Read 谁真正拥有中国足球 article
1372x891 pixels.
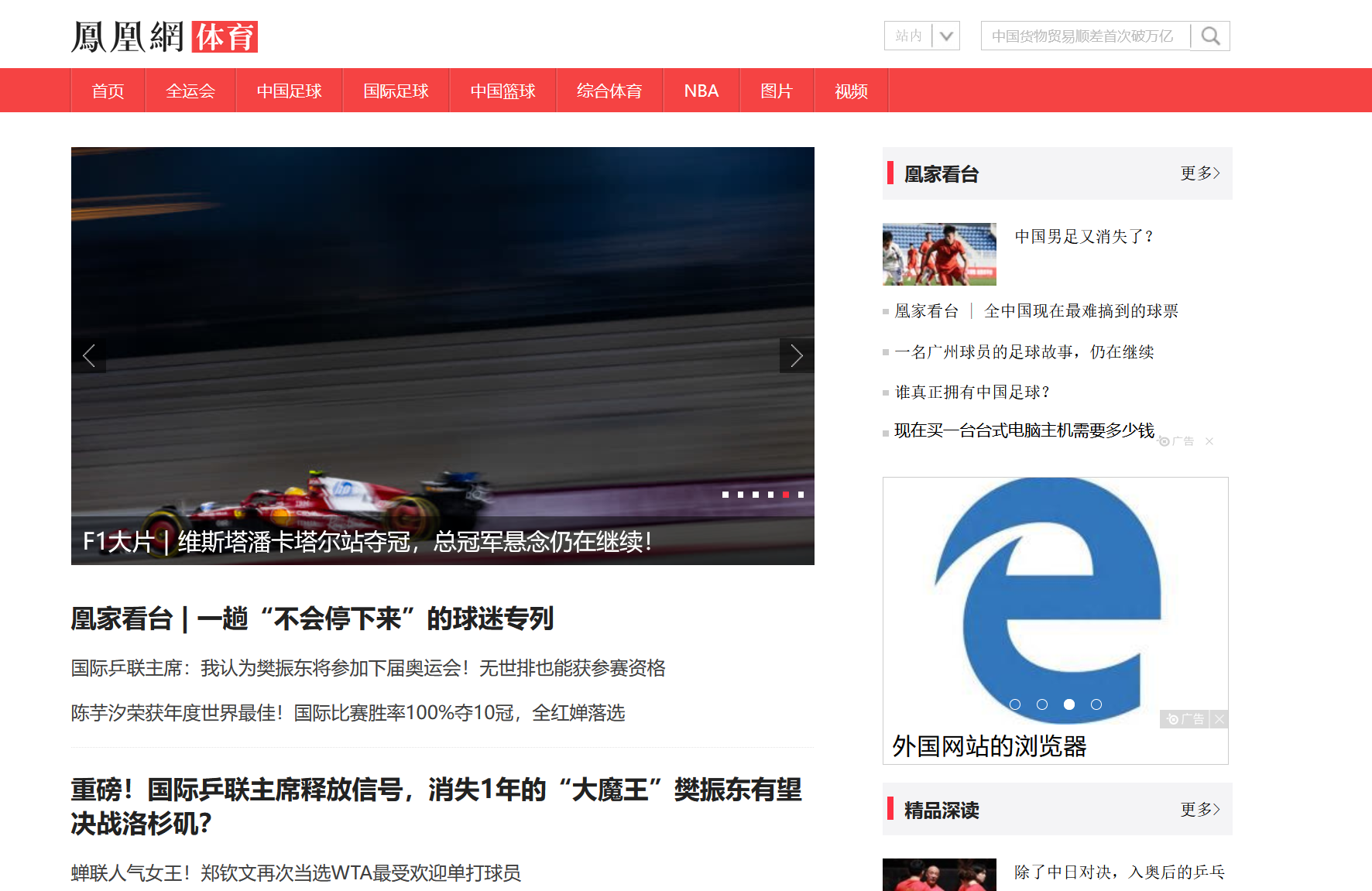(x=972, y=392)
